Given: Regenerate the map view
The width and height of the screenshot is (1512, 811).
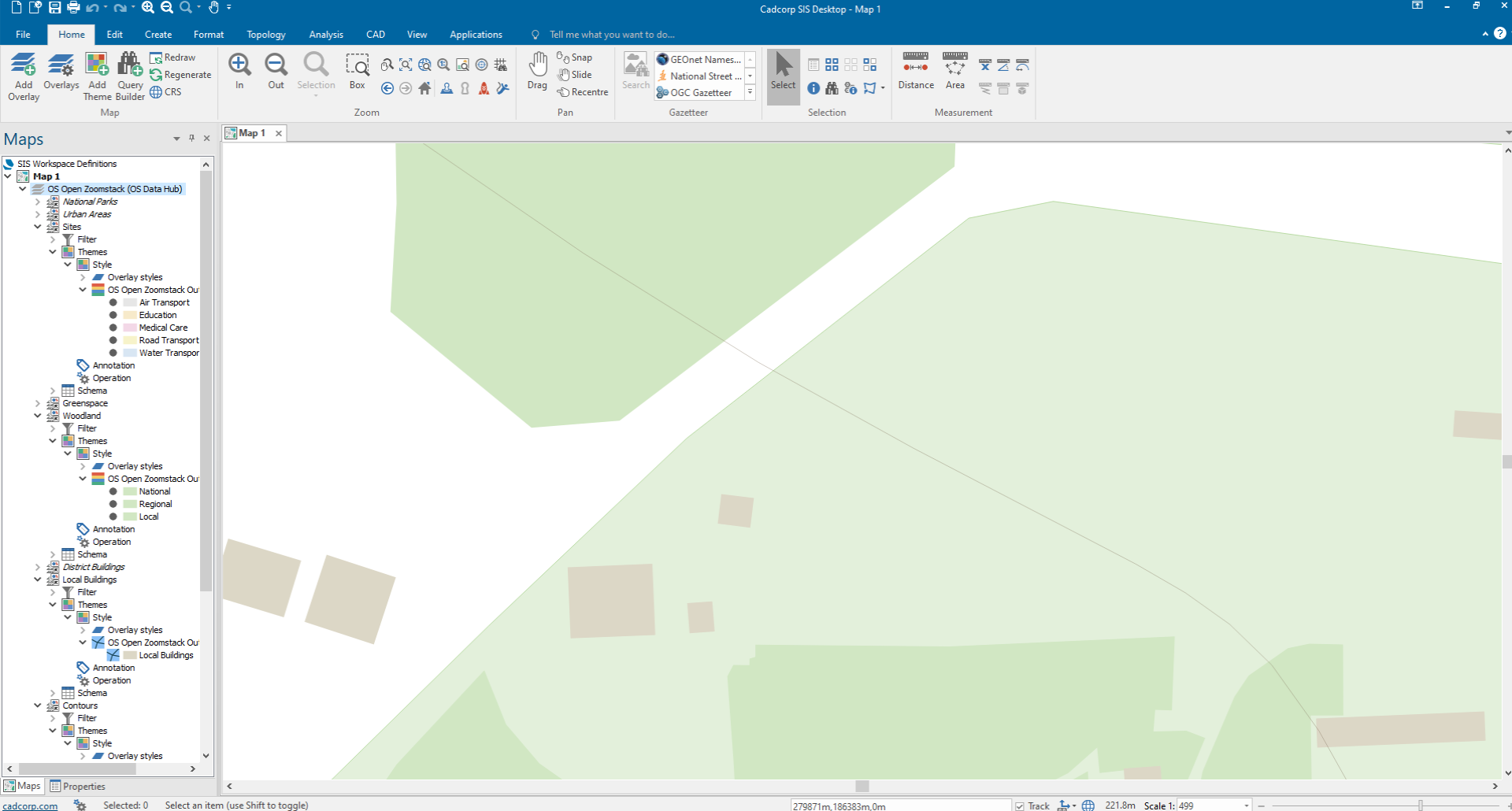Looking at the screenshot, I should [180, 75].
